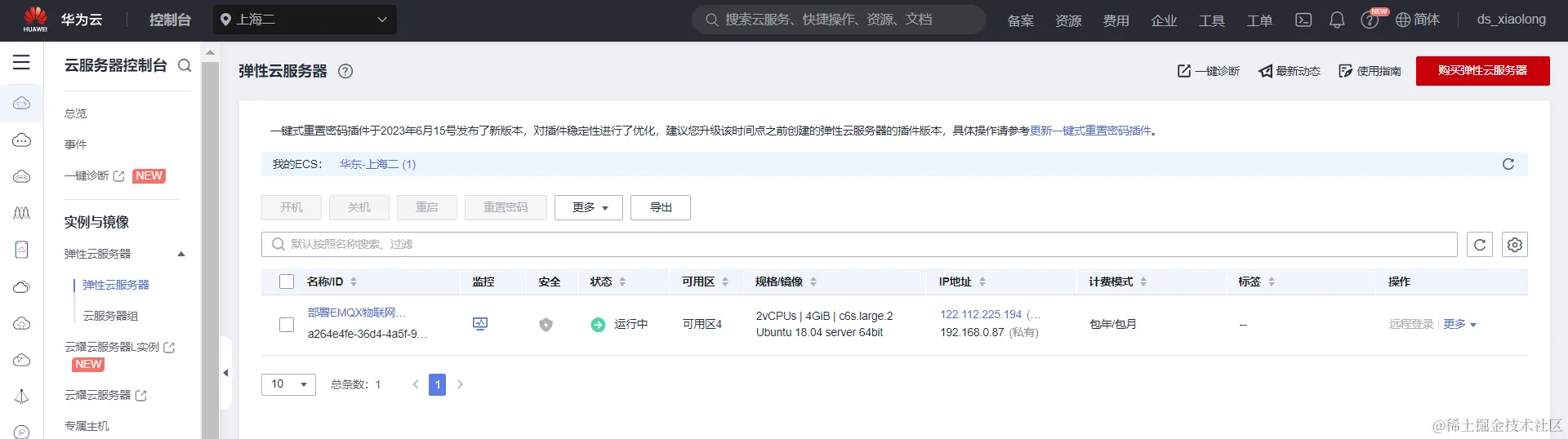The width and height of the screenshot is (1568, 439).
Task: Open the 资源 header menu
Action: 1068,20
